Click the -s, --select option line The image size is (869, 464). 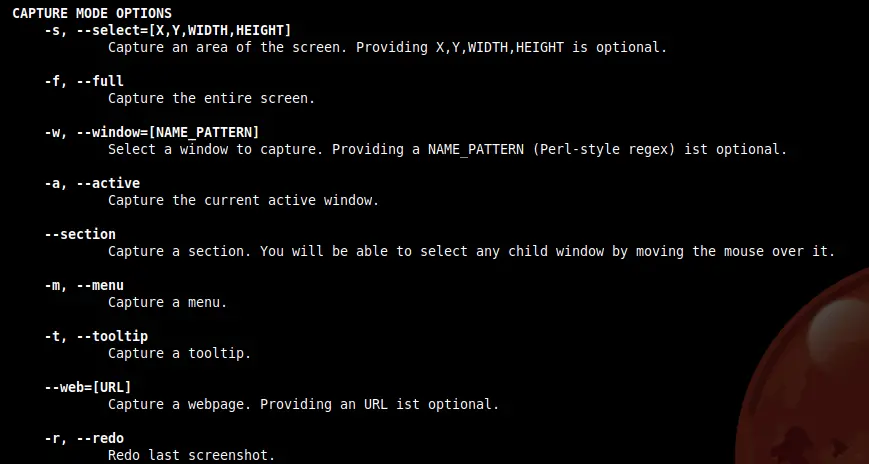tap(168, 30)
